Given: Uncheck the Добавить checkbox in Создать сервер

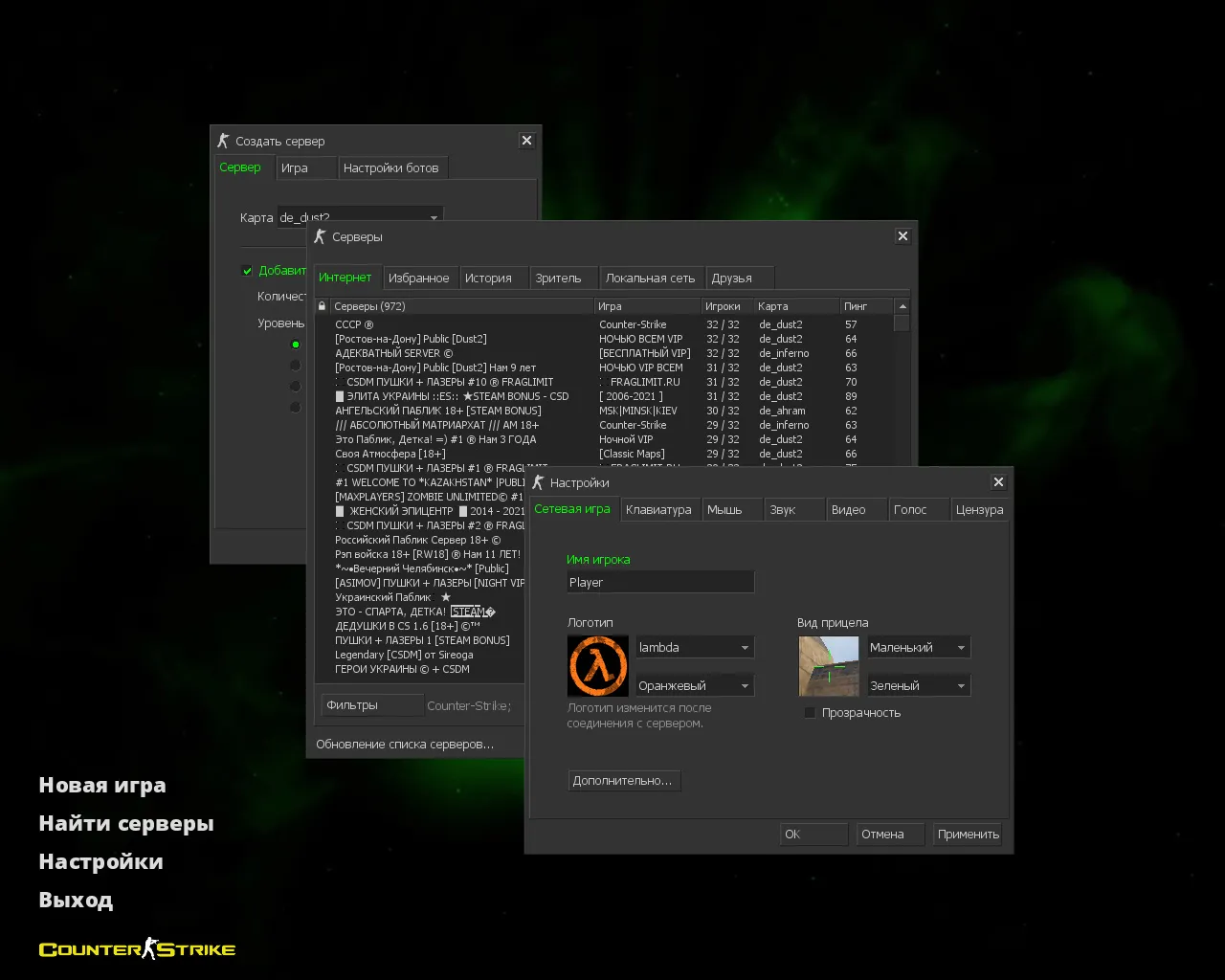Looking at the screenshot, I should click(247, 271).
